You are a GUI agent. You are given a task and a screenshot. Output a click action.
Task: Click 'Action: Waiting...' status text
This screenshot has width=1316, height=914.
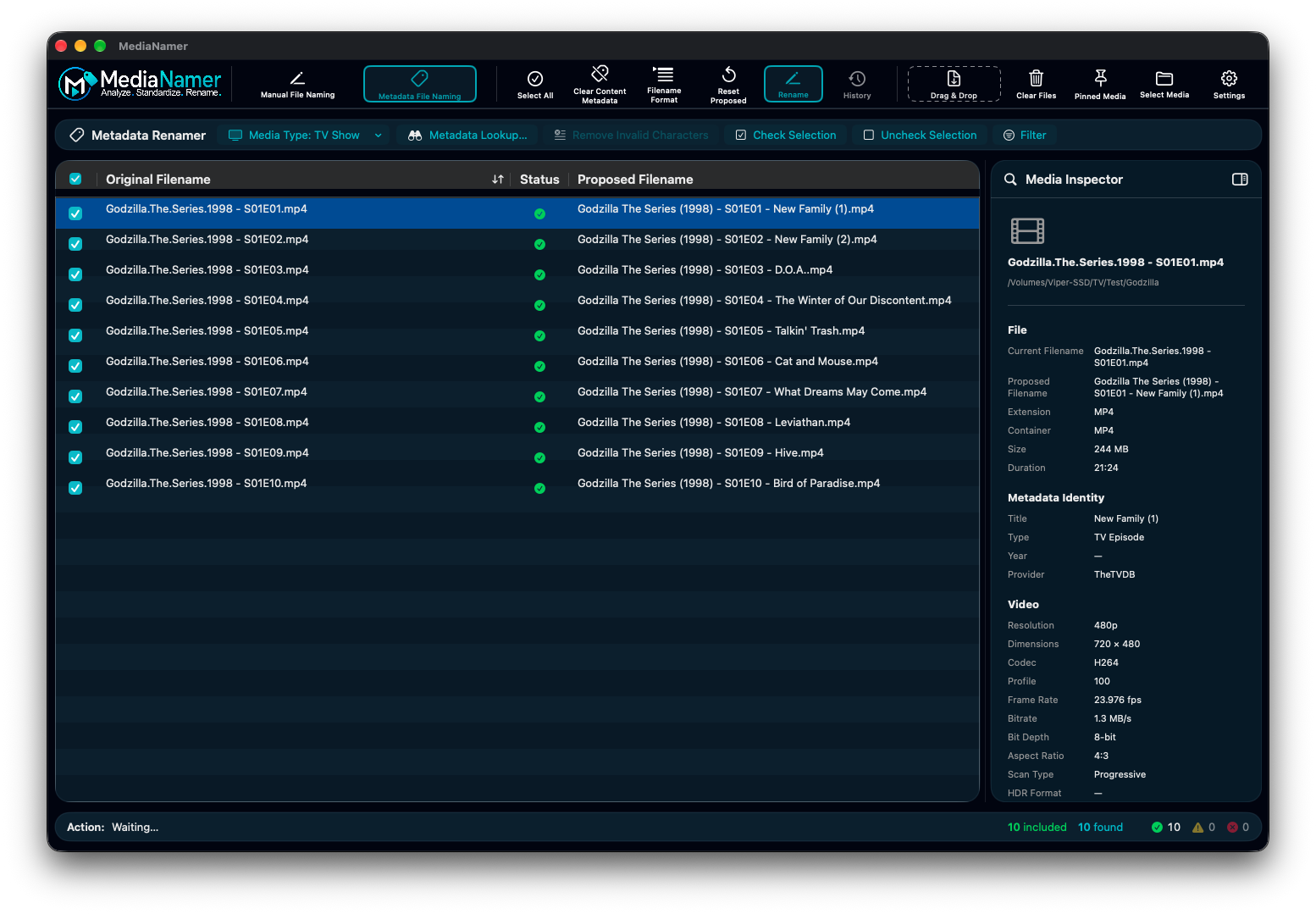[x=113, y=827]
